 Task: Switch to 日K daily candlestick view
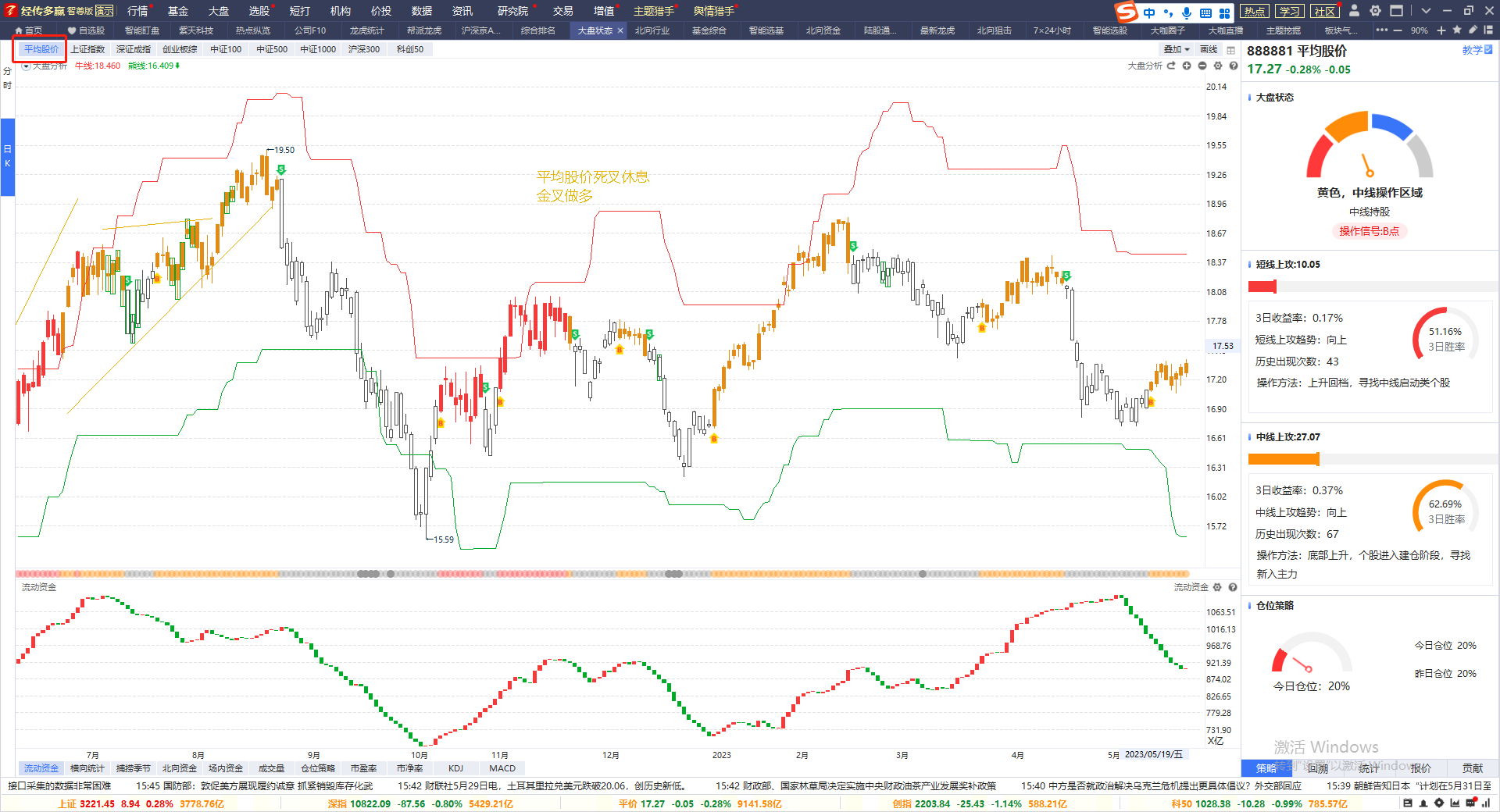click(x=7, y=156)
